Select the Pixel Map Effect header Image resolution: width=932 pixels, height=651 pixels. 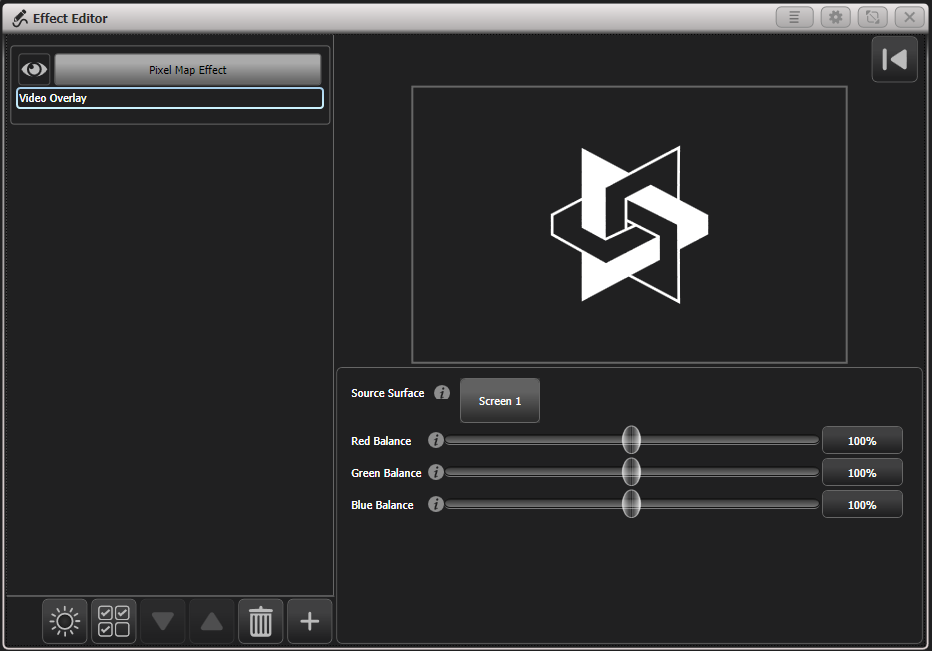tap(187, 68)
